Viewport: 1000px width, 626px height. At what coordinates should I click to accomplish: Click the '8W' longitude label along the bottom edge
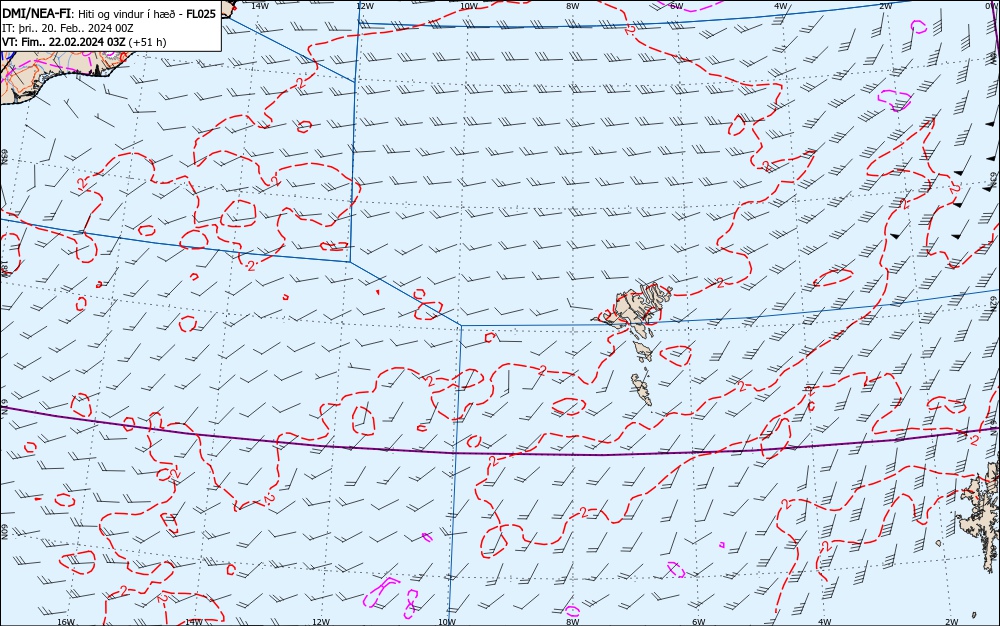click(x=573, y=622)
